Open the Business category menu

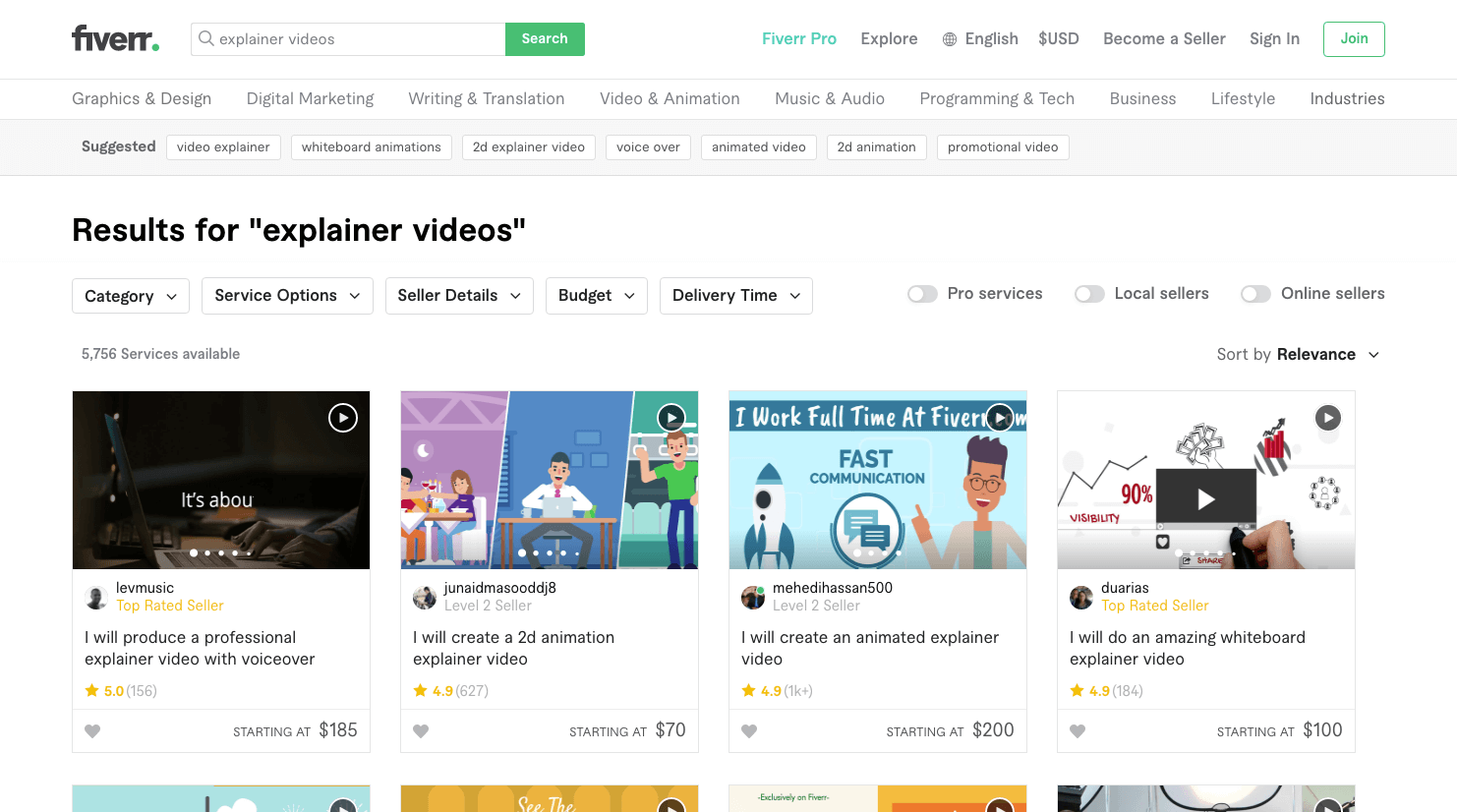click(x=1142, y=98)
